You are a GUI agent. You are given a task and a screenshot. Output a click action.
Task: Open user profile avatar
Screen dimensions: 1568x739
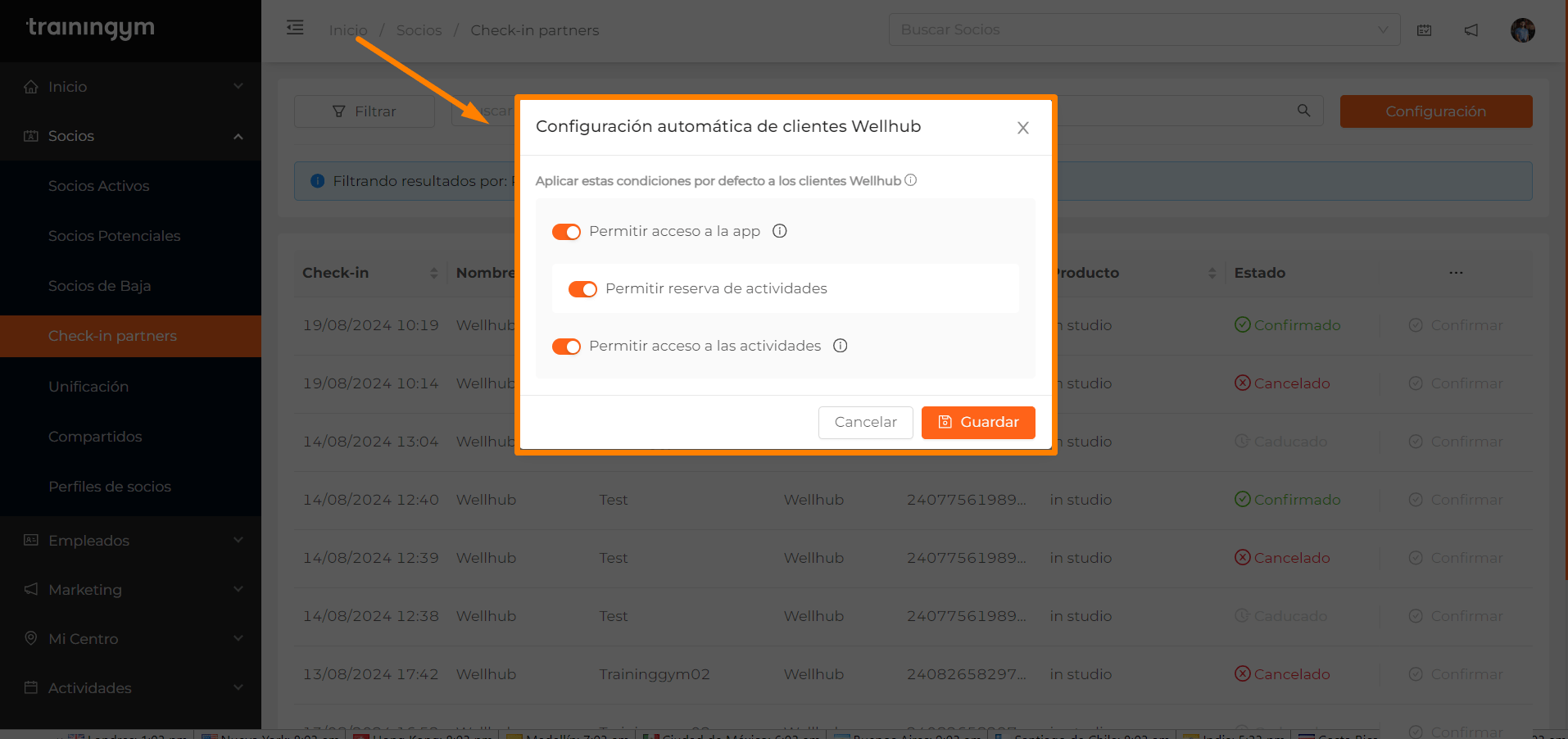[1523, 30]
